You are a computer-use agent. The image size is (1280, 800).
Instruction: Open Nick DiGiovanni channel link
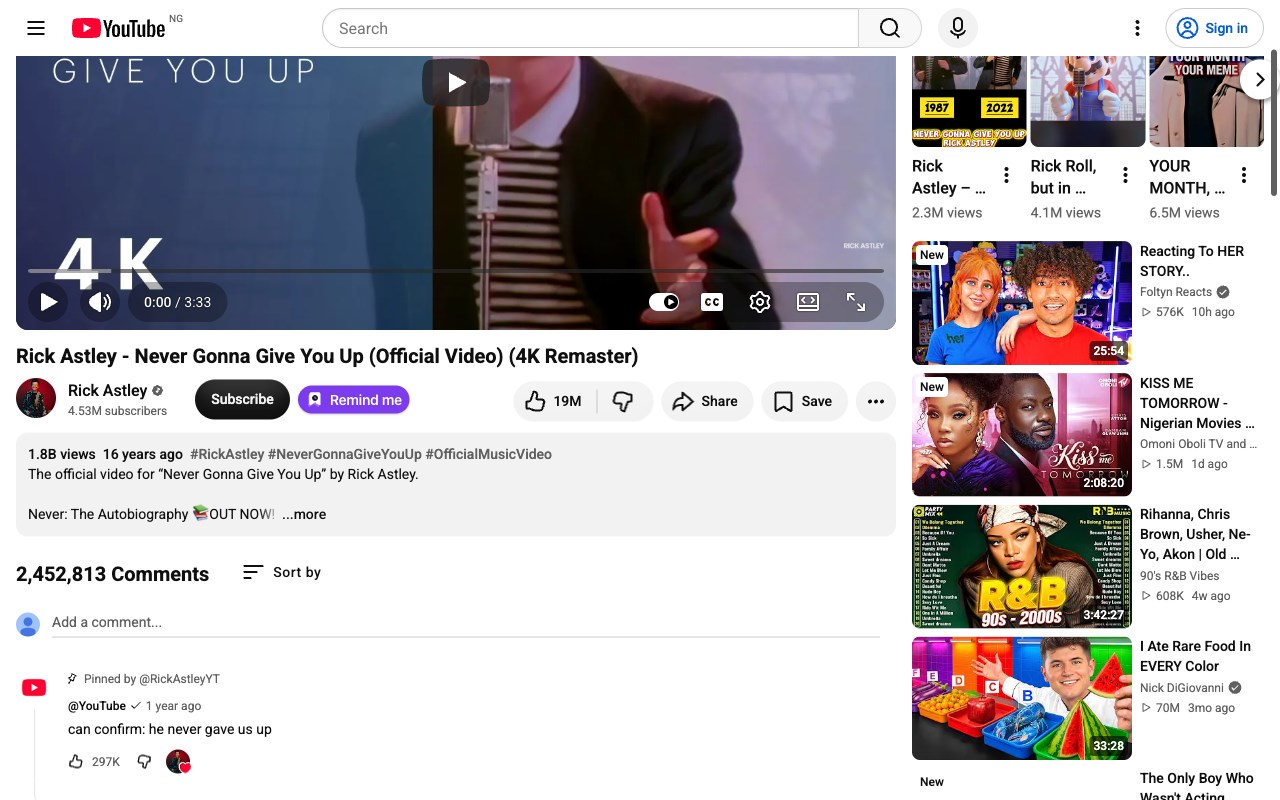point(1183,688)
